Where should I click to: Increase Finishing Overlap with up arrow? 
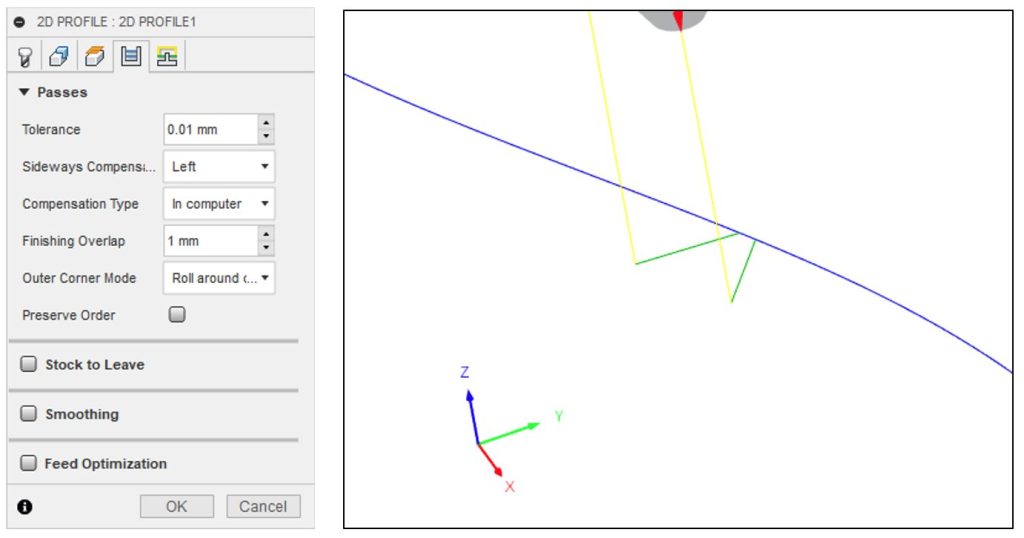coord(266,235)
